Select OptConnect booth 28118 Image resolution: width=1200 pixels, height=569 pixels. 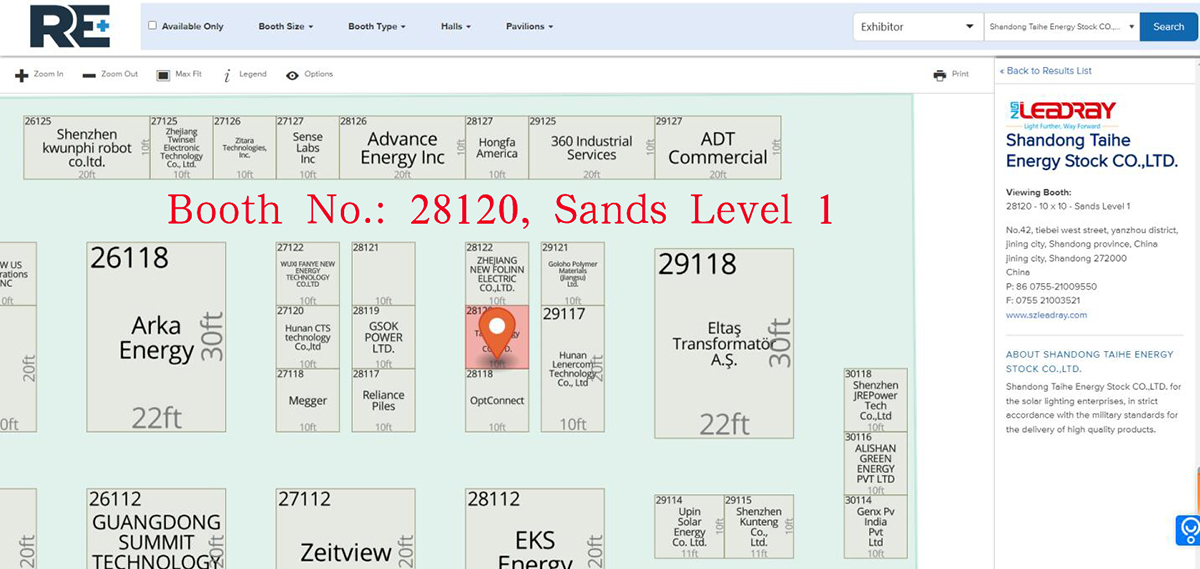tap(497, 400)
